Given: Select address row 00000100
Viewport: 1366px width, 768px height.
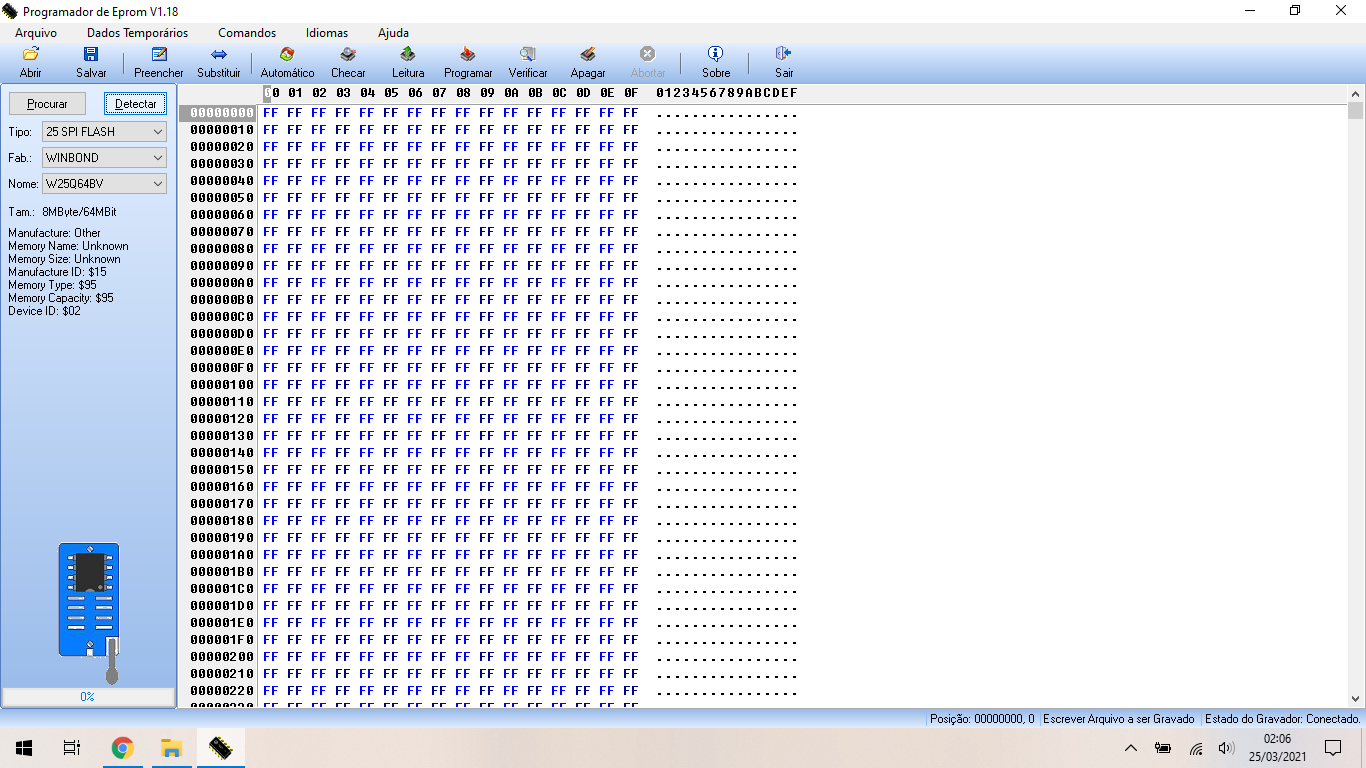Looking at the screenshot, I should point(222,385).
